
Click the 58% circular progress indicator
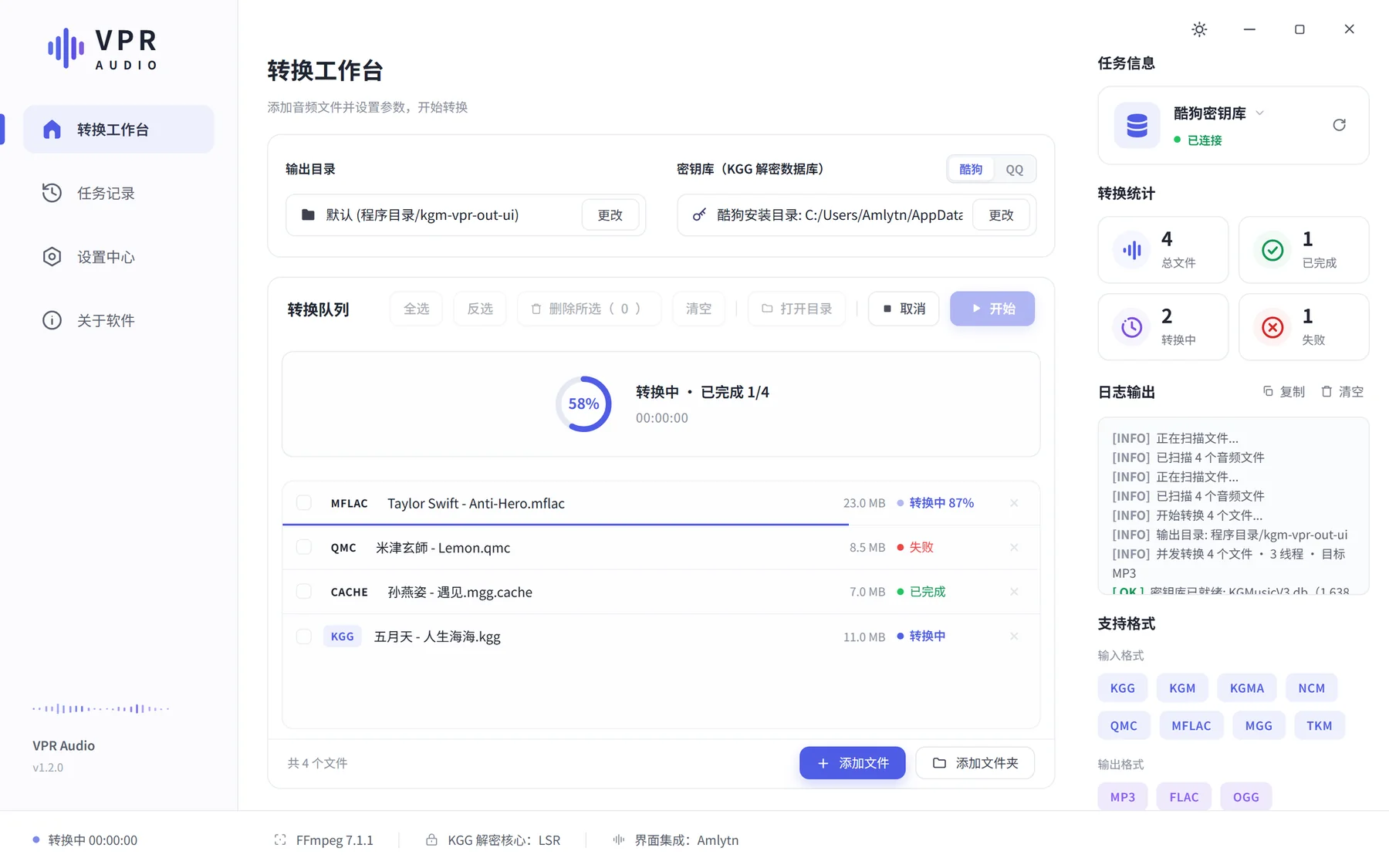click(x=583, y=404)
